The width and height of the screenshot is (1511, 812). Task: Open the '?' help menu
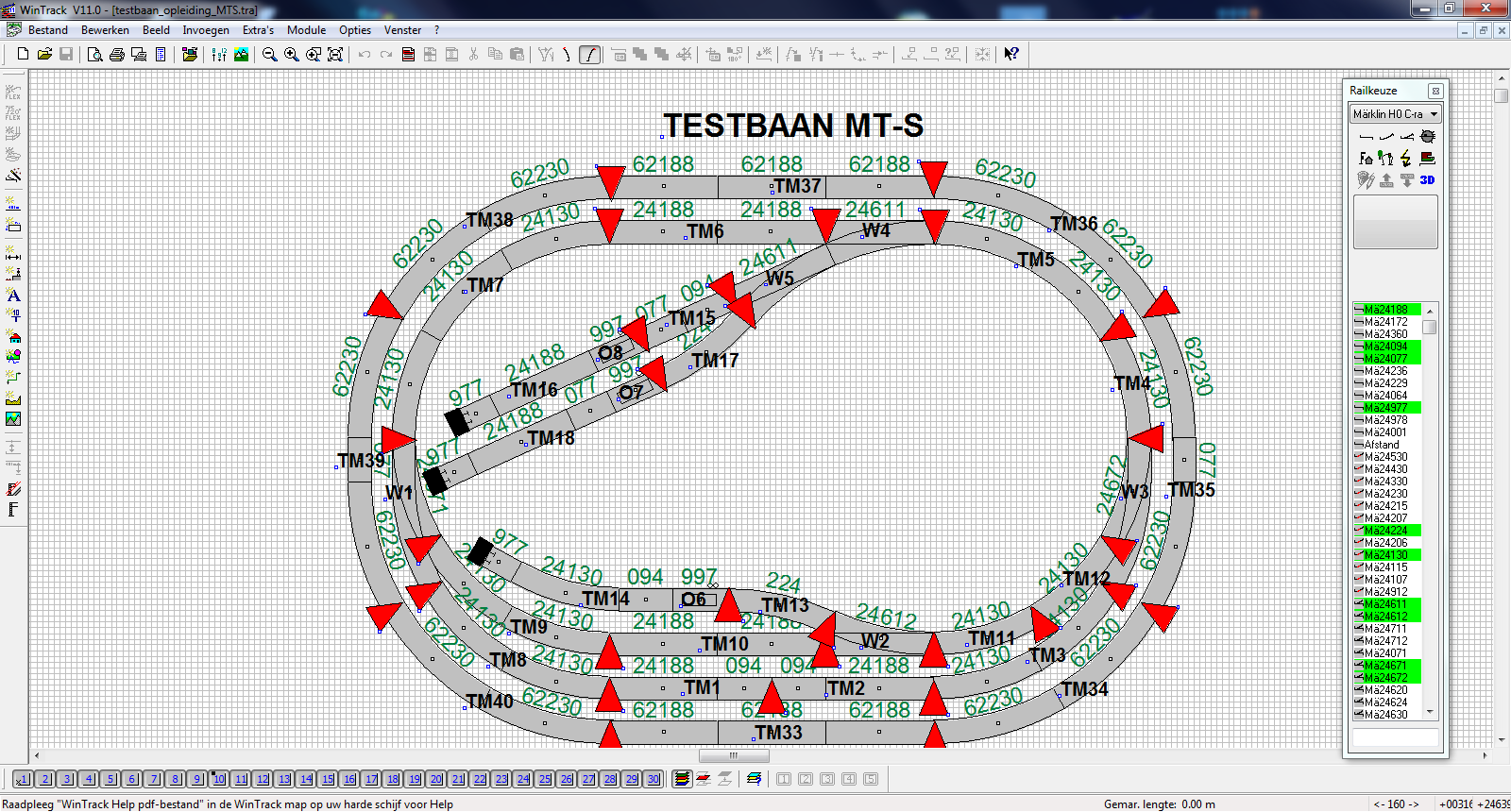point(436,30)
